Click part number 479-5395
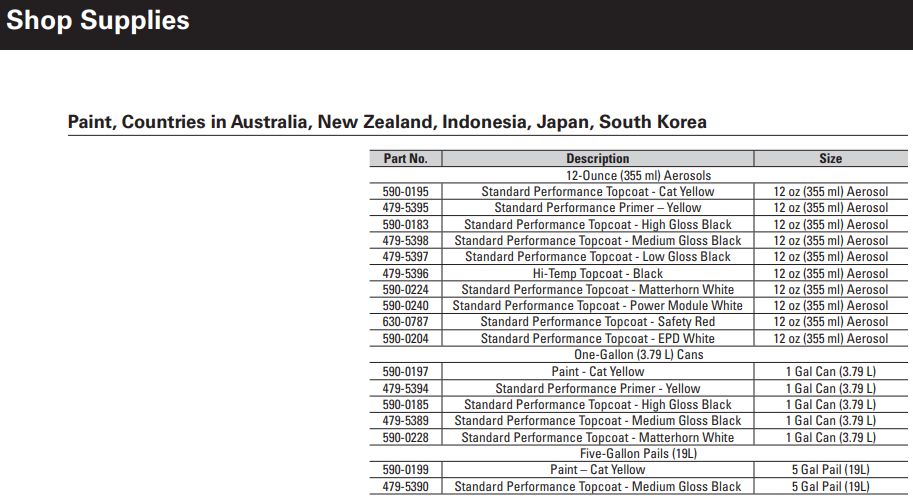The image size is (913, 499). click(x=405, y=208)
